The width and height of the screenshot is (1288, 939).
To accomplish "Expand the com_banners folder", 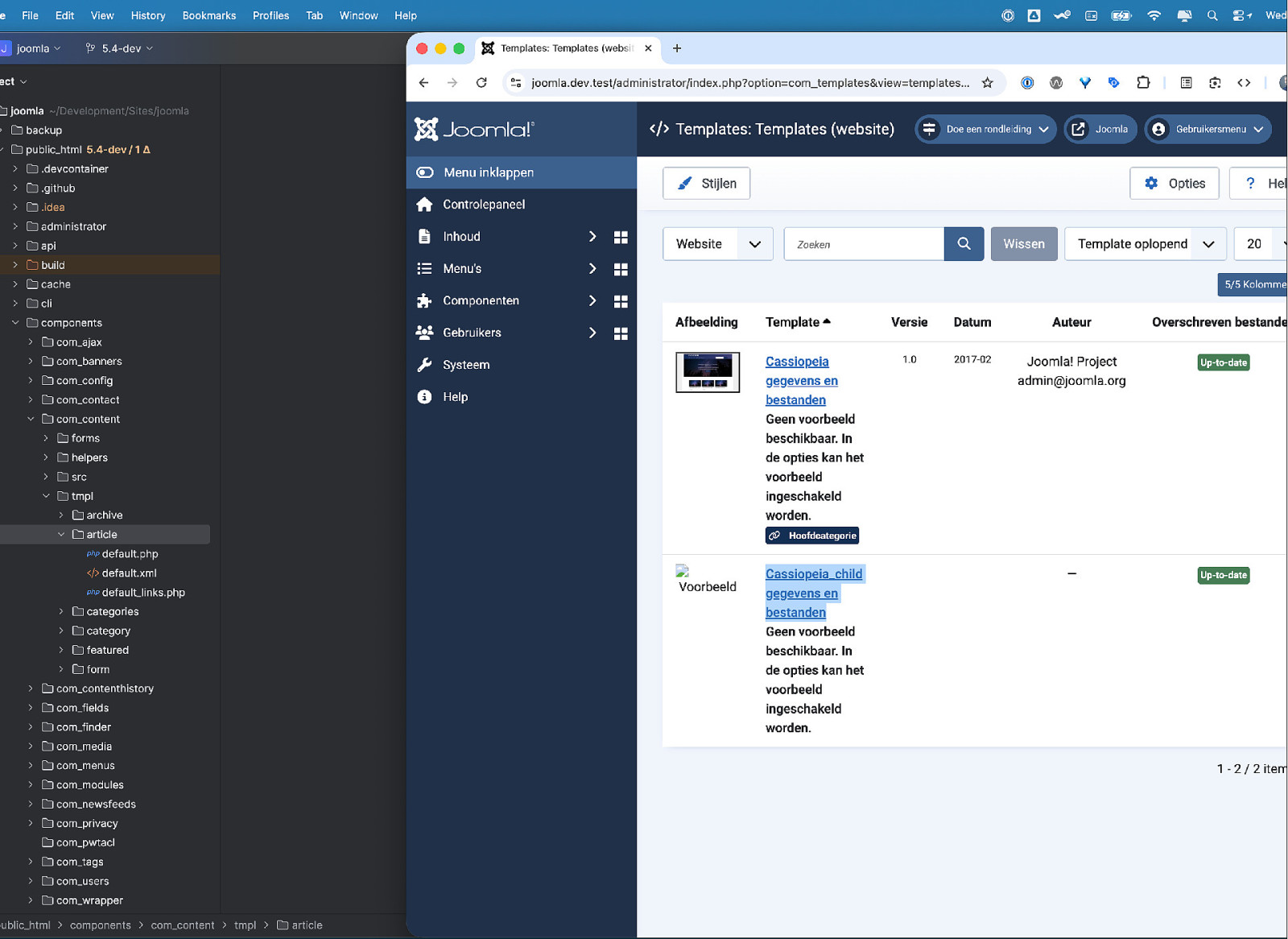I will tap(31, 362).
